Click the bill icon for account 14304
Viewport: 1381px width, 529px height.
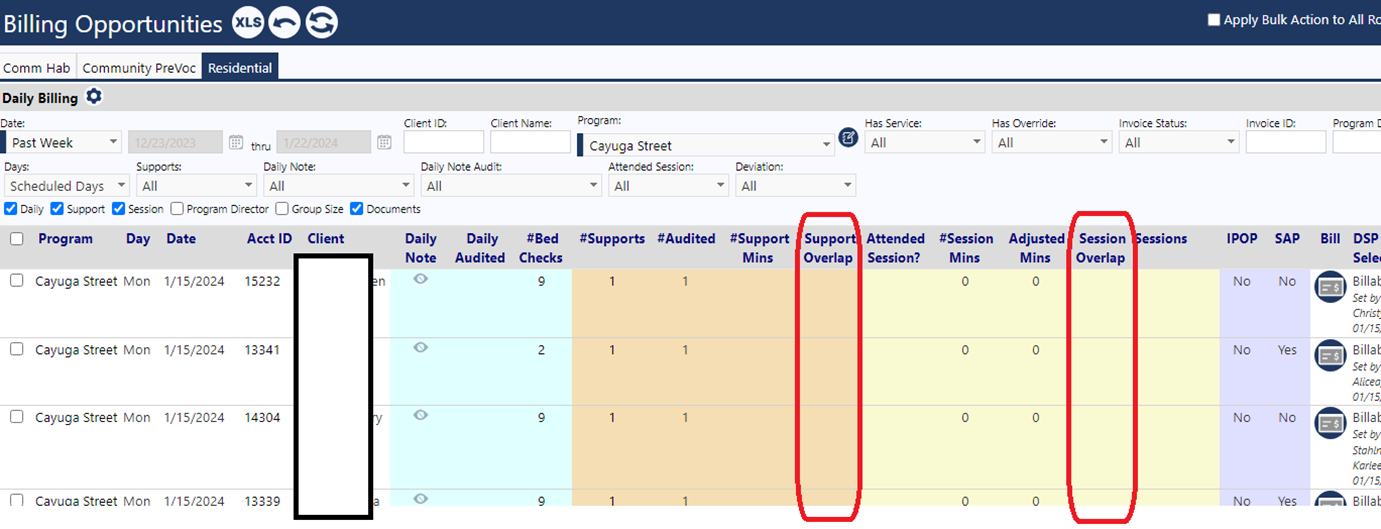[1330, 423]
